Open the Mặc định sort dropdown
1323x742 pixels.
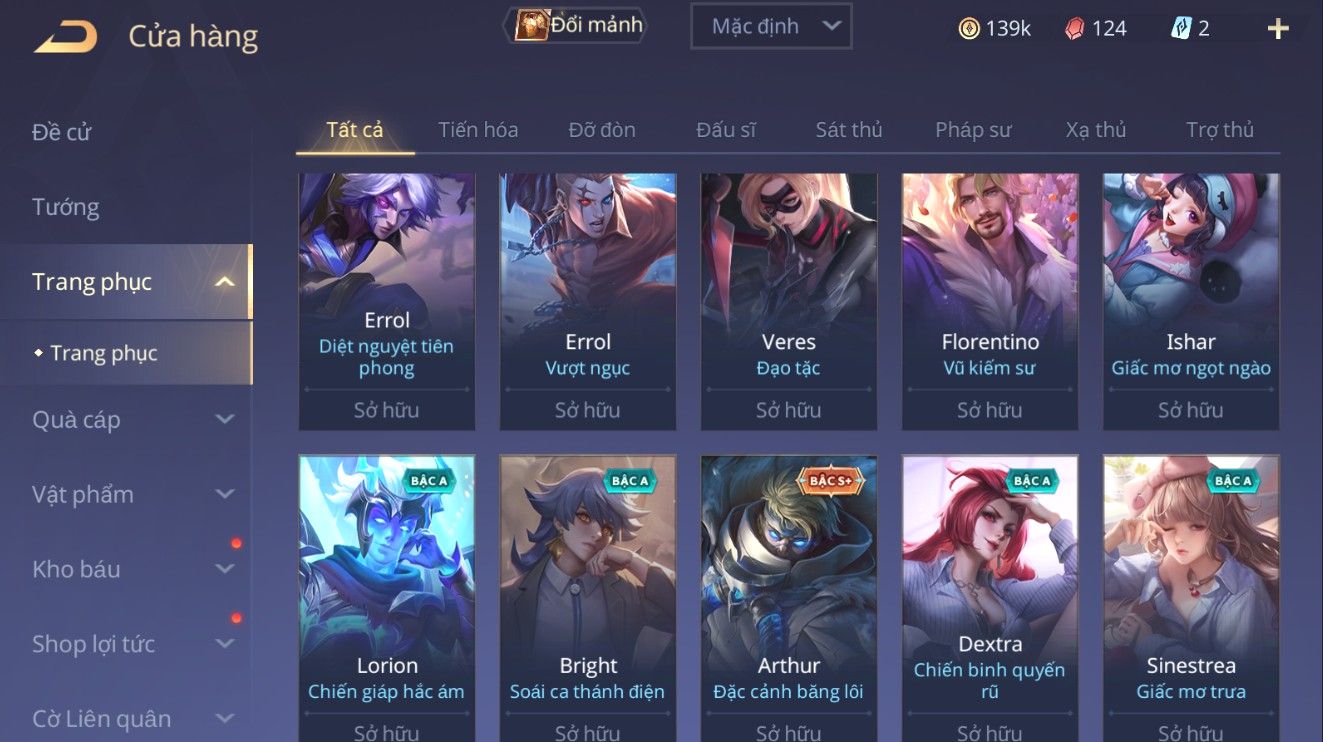(x=771, y=27)
